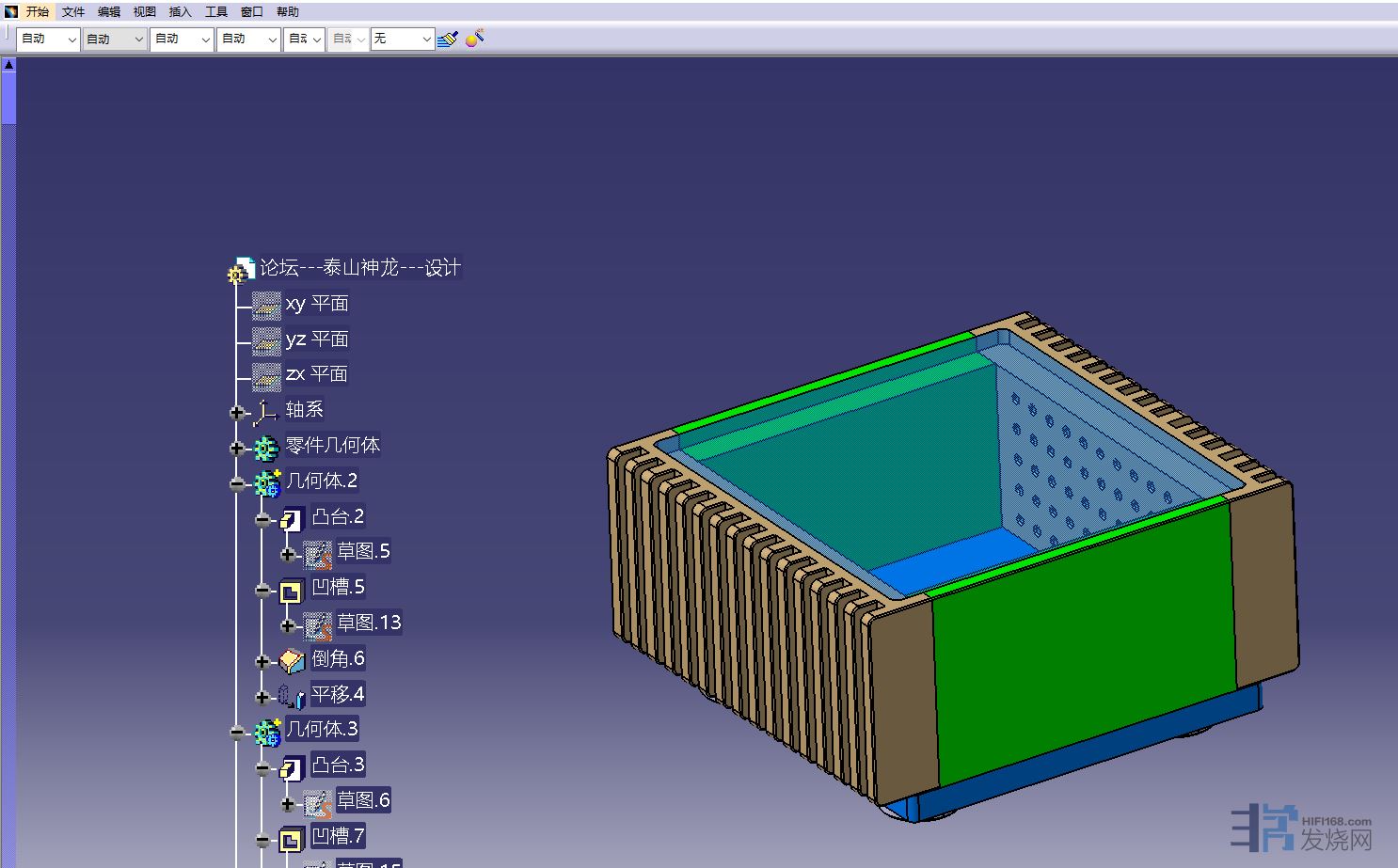Open the 工具 menu

pos(216,12)
